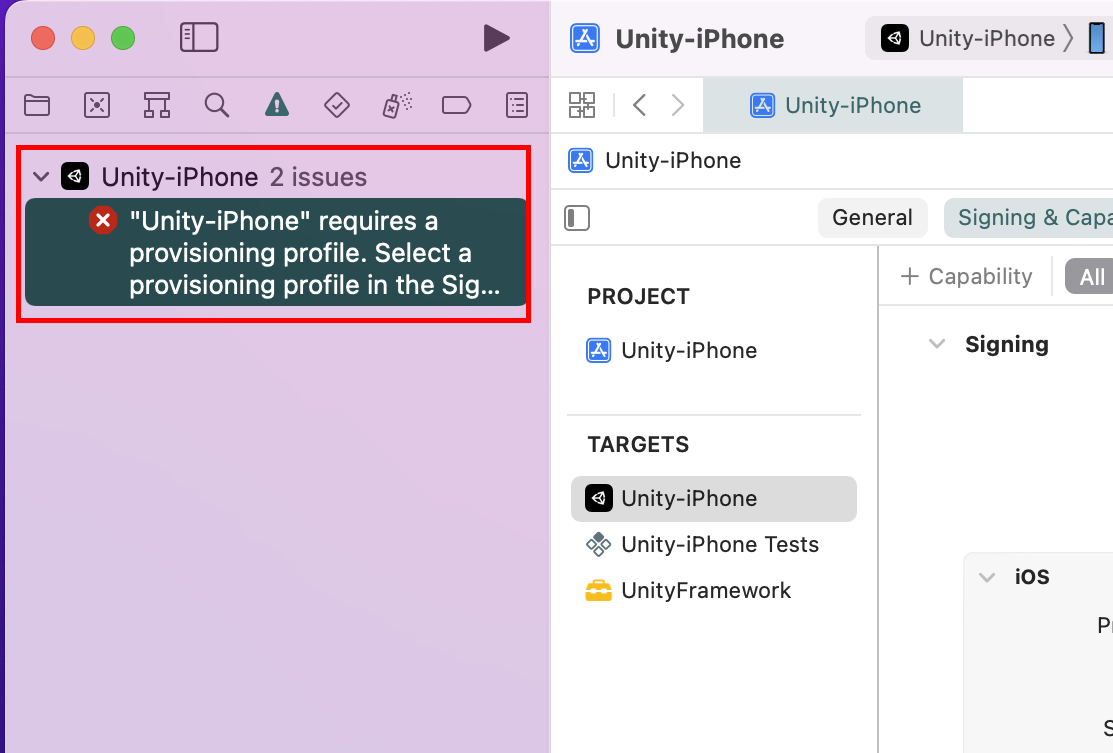Click the Unity icon beside 2 issues
Image resolution: width=1113 pixels, height=753 pixels.
pyautogui.click(x=75, y=177)
